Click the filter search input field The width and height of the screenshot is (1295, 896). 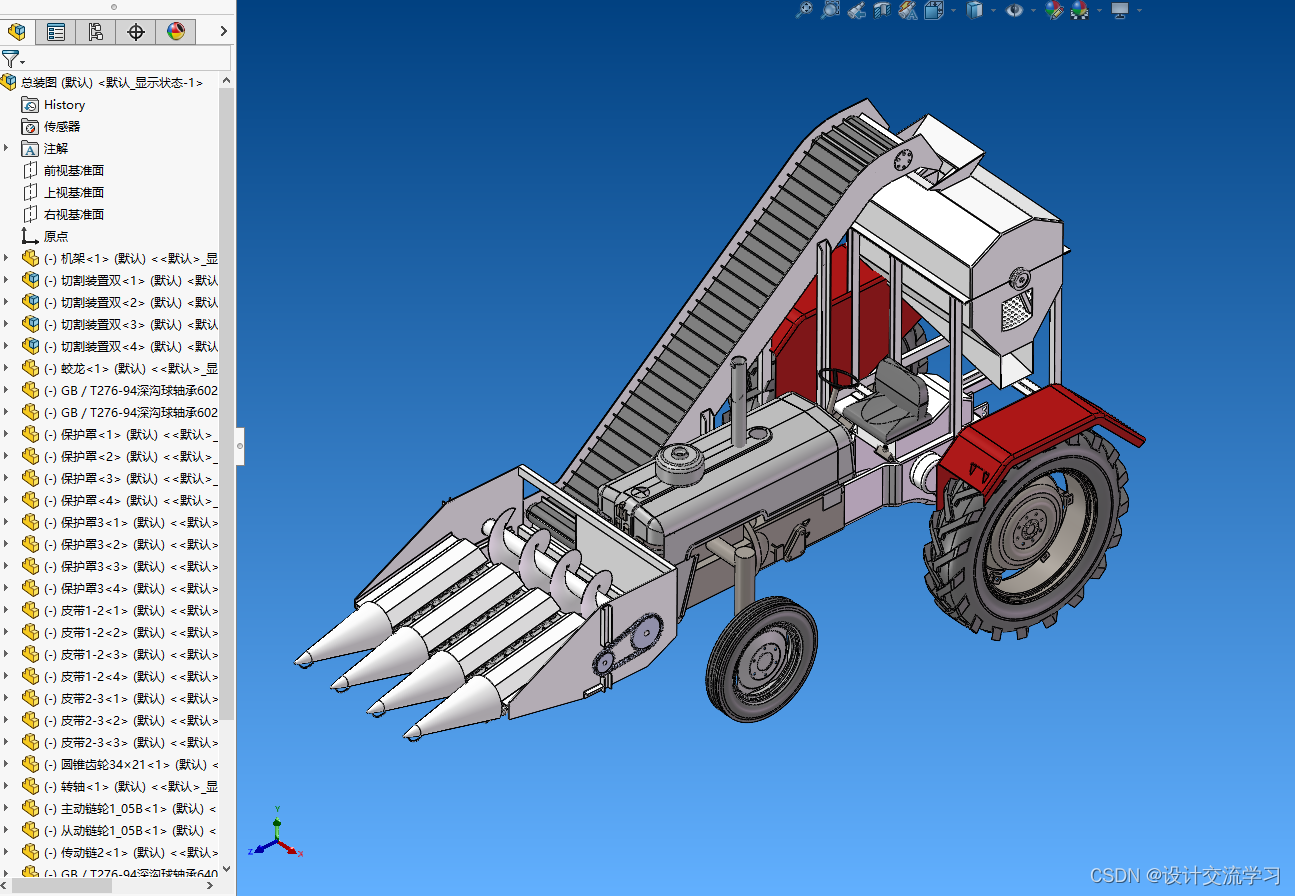pos(128,58)
